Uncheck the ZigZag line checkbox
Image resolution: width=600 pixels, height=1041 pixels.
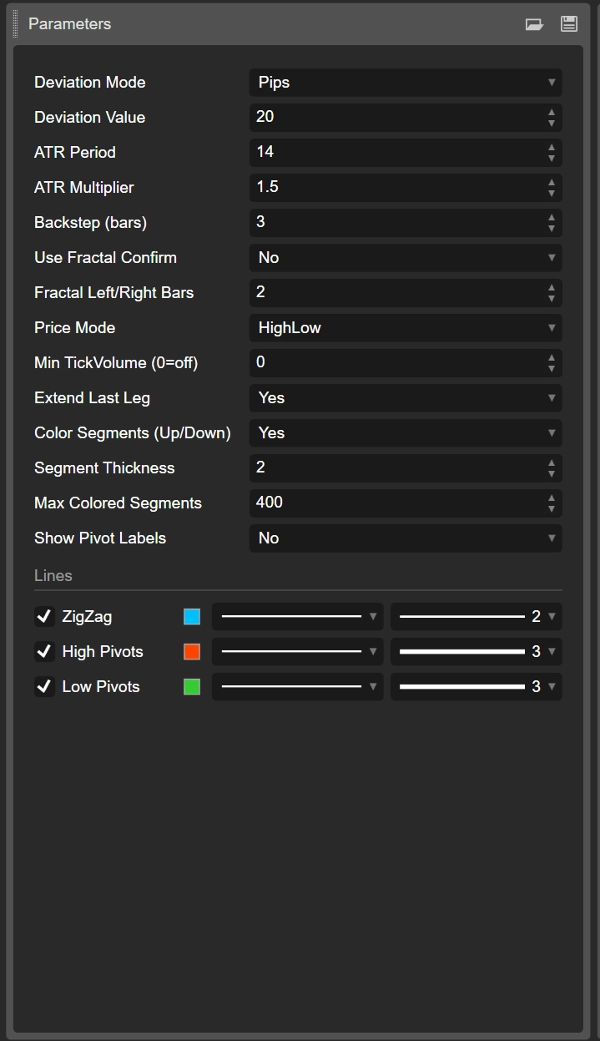tap(44, 616)
